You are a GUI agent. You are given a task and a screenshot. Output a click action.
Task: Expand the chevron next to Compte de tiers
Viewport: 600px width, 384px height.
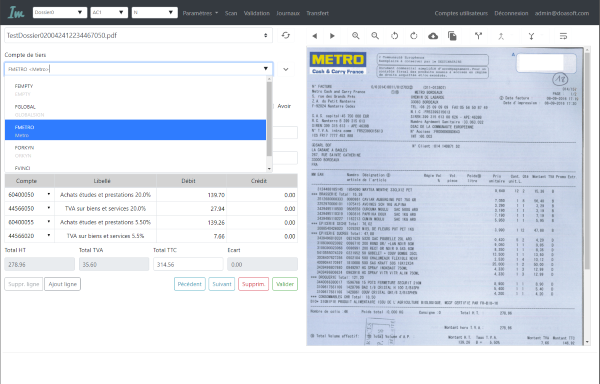pyautogui.click(x=285, y=69)
